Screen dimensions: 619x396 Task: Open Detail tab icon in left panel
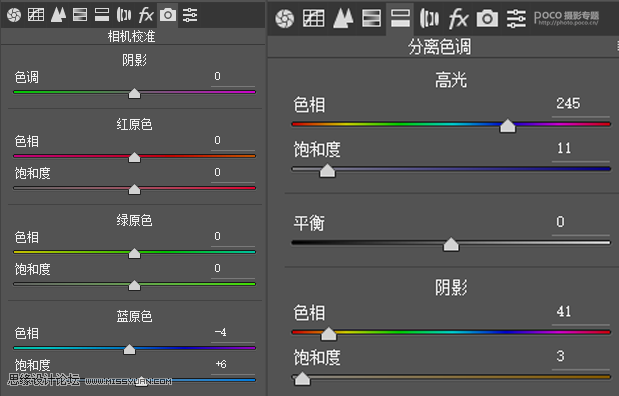pos(58,15)
